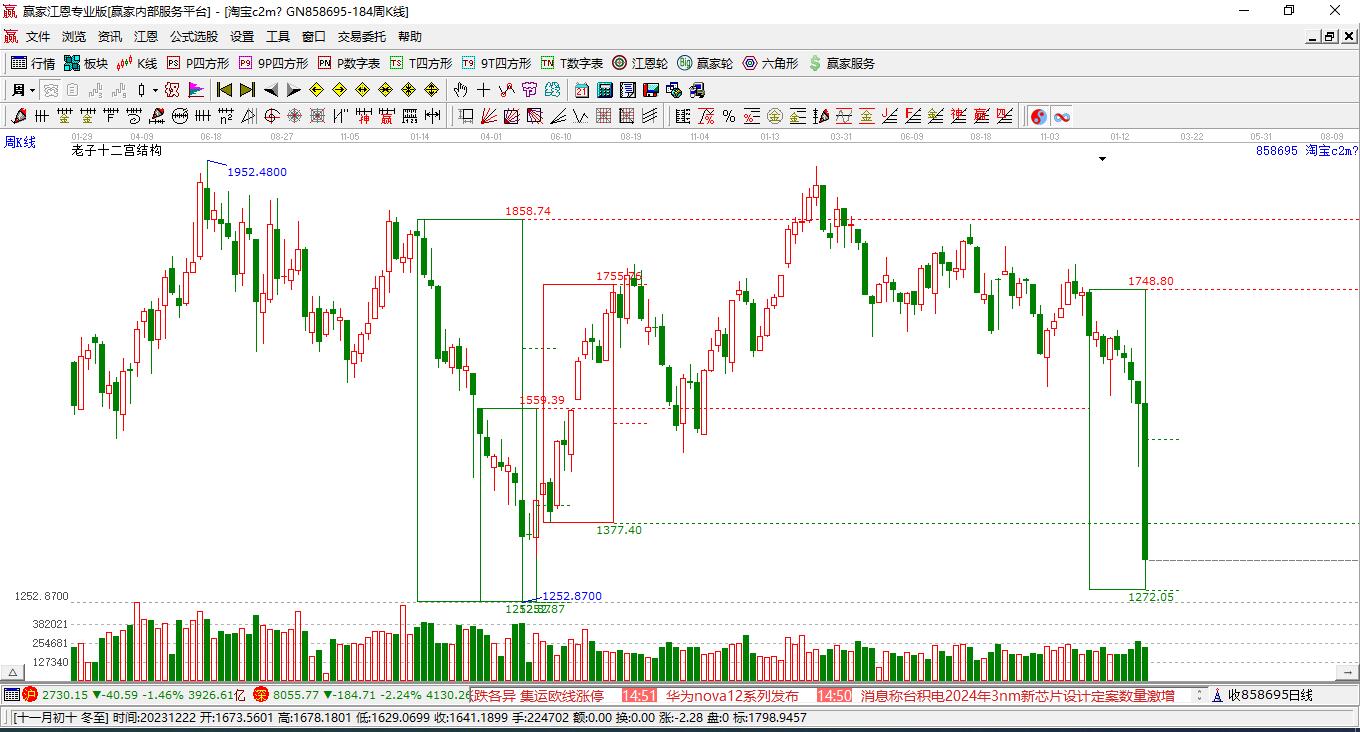This screenshot has width=1360, height=732.
Task: Open the 浏览 menu
Action: click(x=74, y=37)
